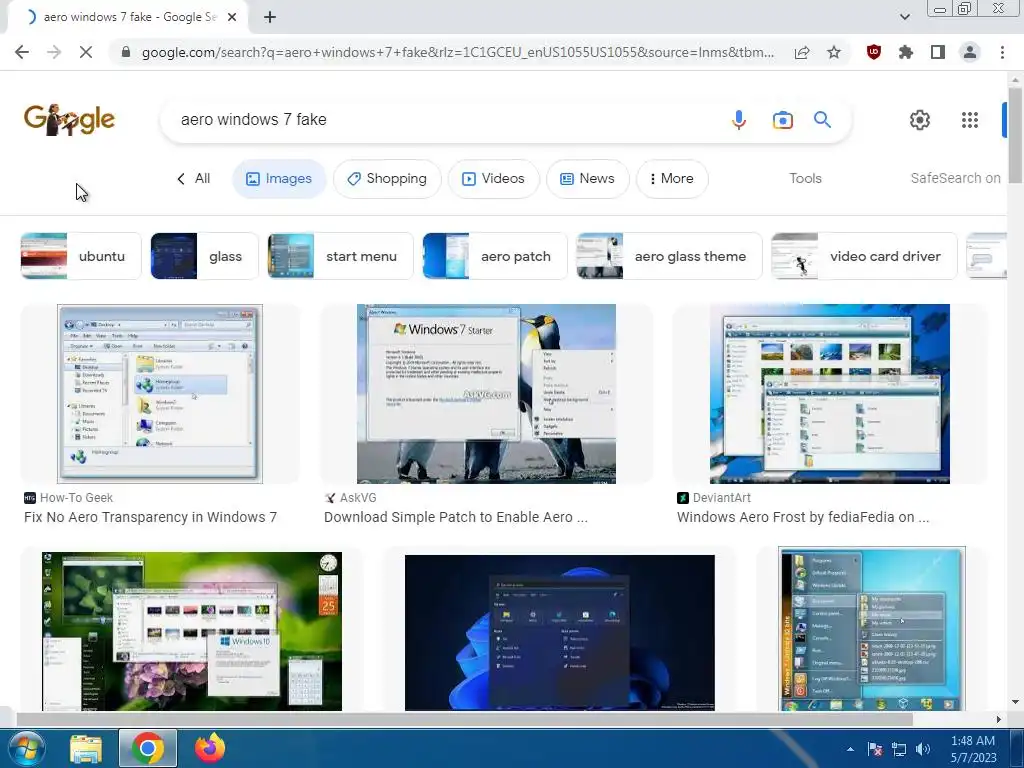Viewport: 1024px width, 768px height.
Task: Toggle the browser side panel icon
Action: [938, 52]
